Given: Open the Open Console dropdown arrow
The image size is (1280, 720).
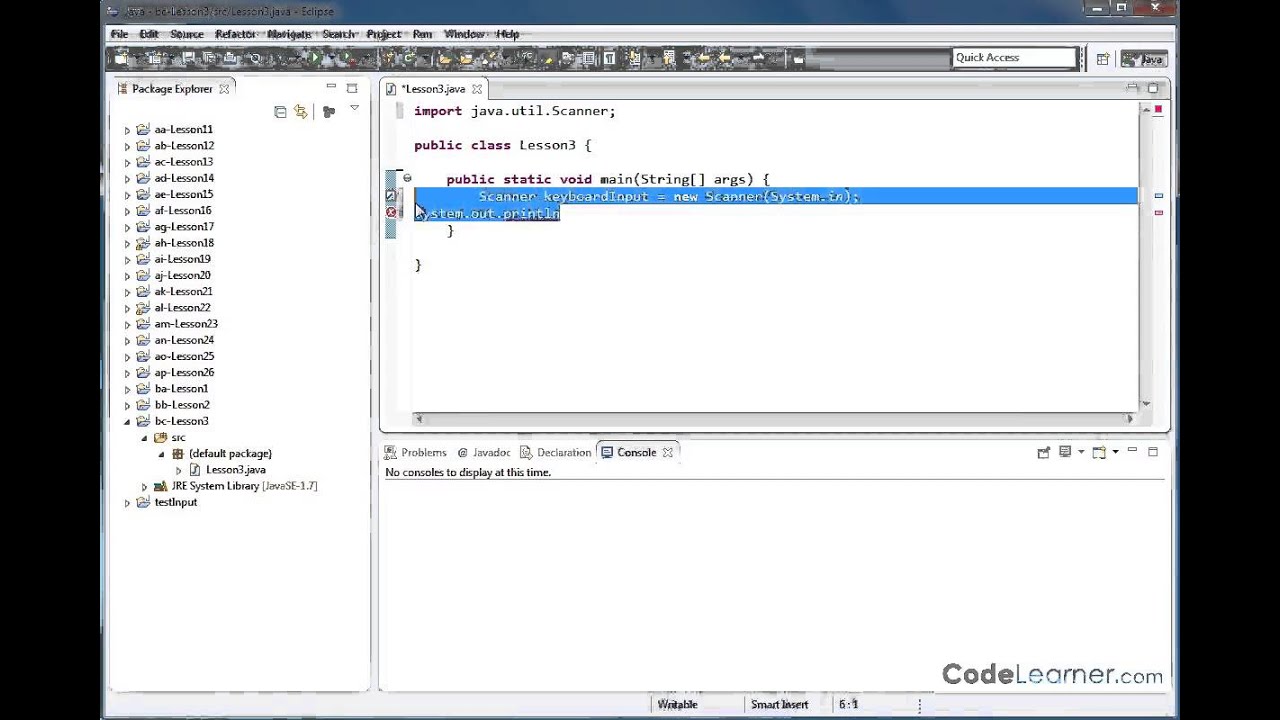Looking at the screenshot, I should tap(1115, 452).
